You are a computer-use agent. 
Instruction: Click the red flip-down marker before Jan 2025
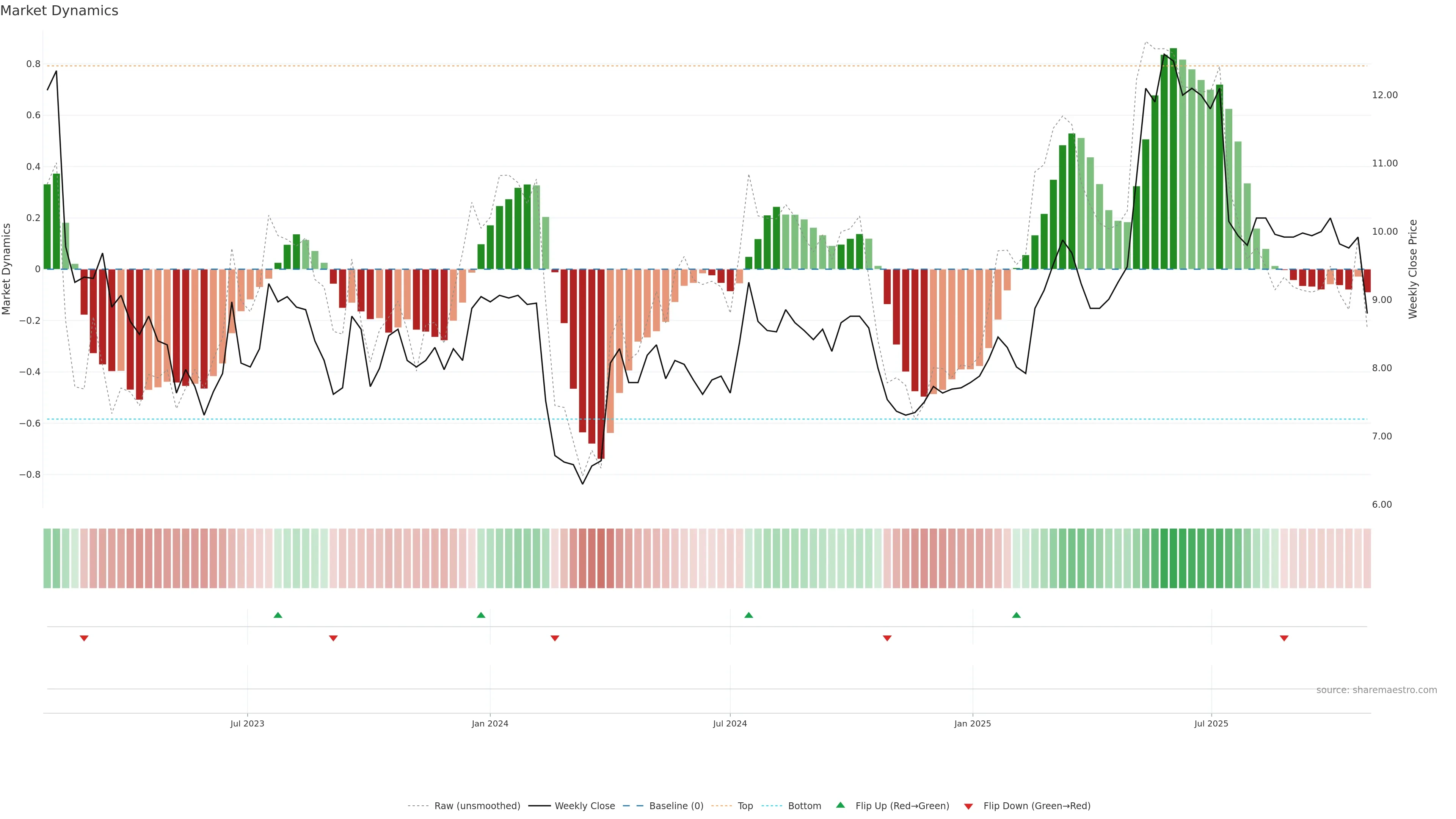click(887, 638)
